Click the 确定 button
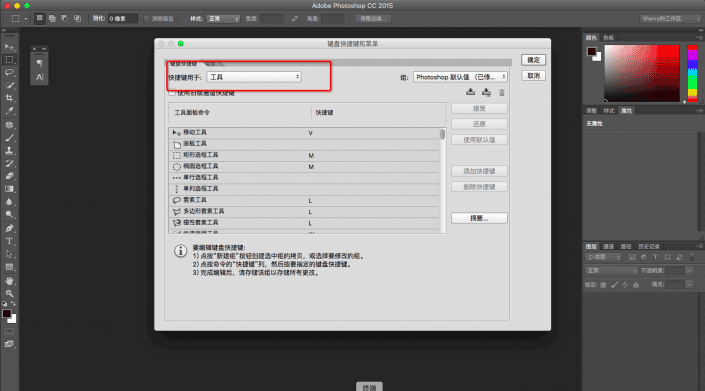Image resolution: width=705 pixels, height=391 pixels. click(x=534, y=60)
